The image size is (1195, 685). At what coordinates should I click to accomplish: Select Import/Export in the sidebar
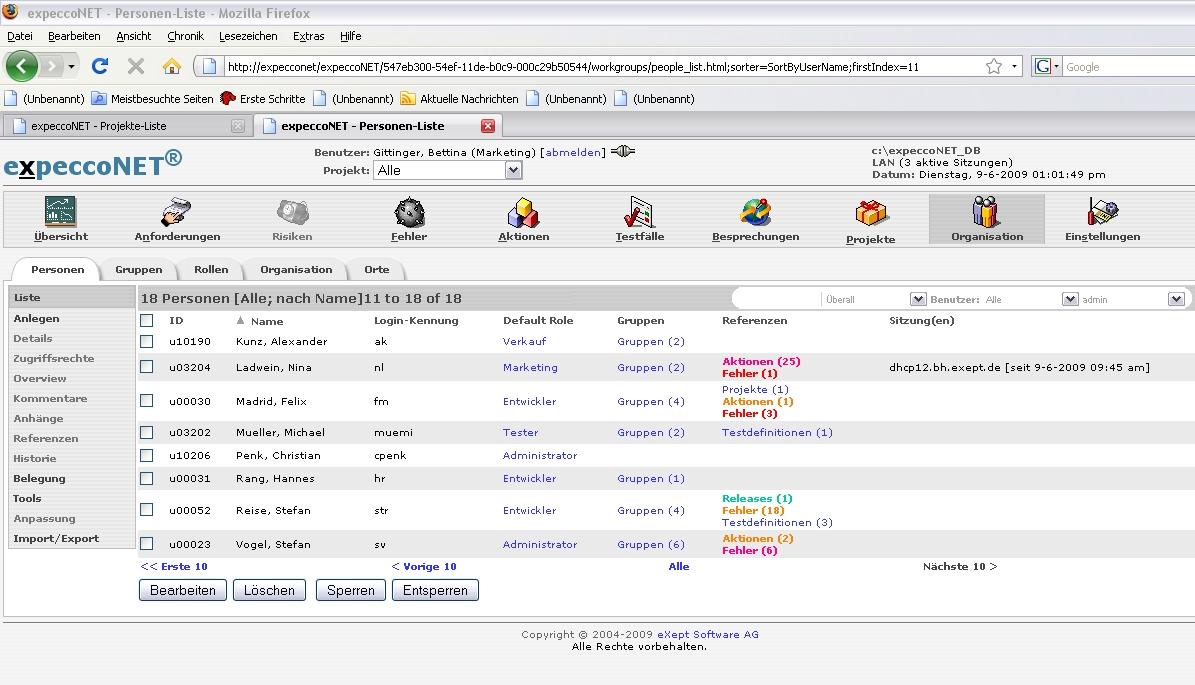tap(56, 538)
